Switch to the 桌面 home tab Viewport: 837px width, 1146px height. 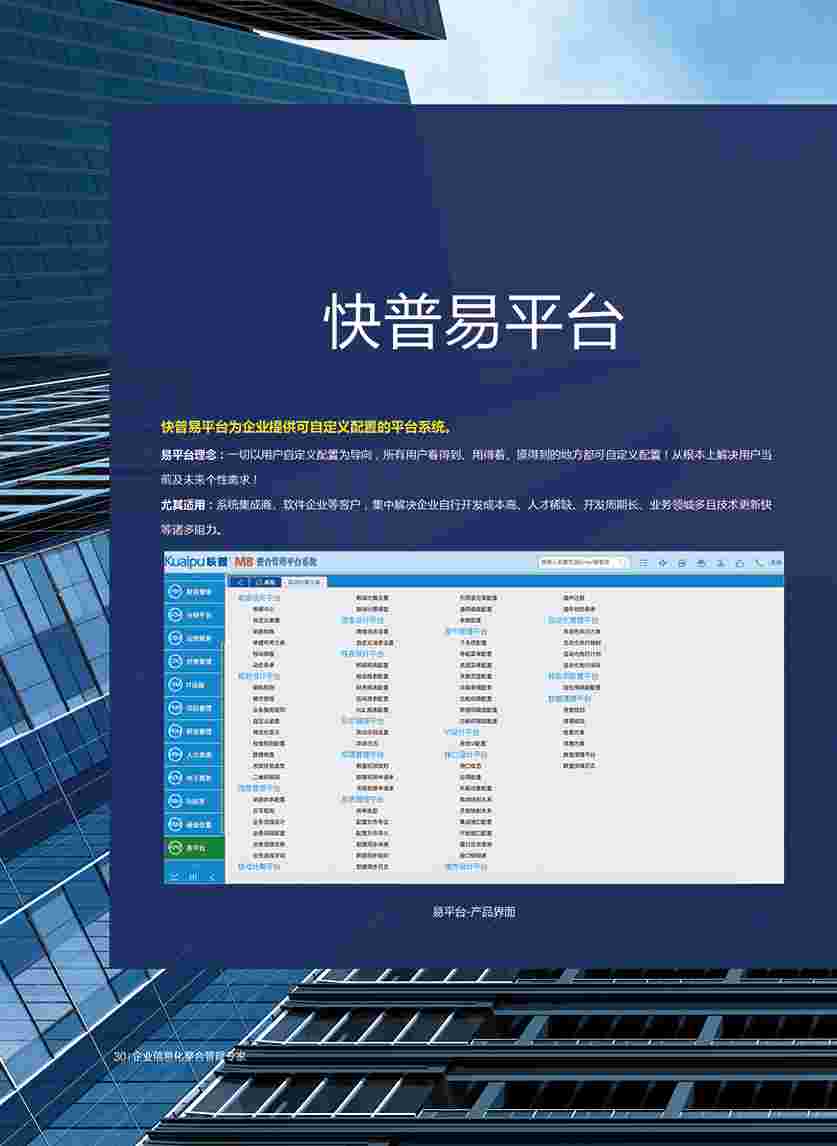coord(266,581)
